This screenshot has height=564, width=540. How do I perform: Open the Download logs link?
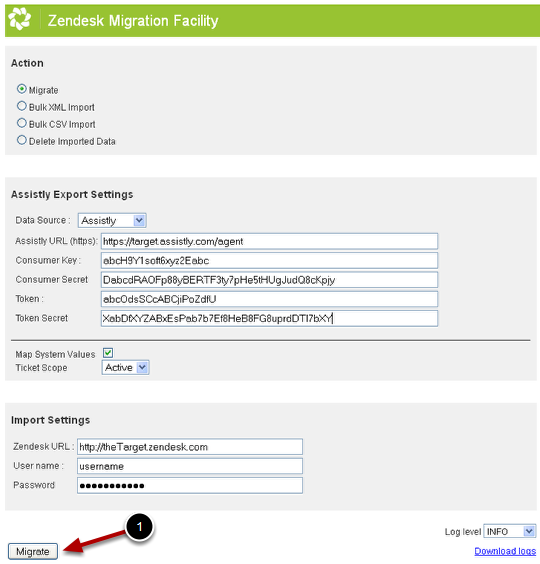point(505,551)
